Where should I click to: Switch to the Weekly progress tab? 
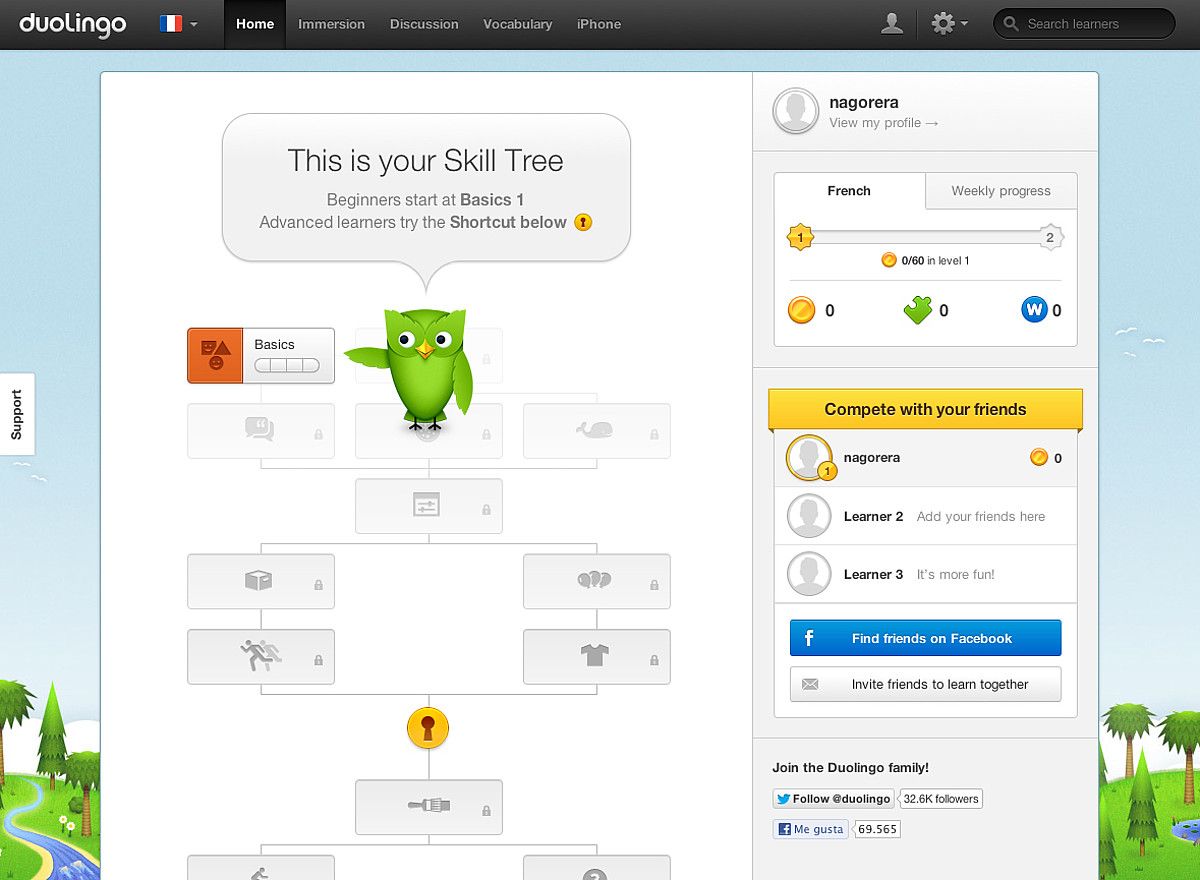click(x=1001, y=191)
